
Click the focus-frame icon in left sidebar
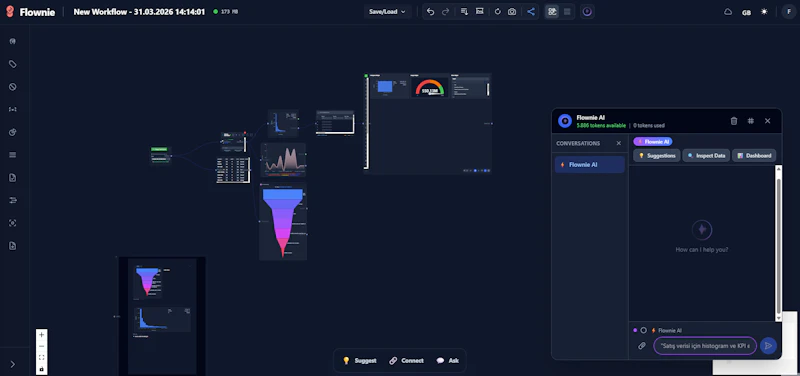(x=13, y=223)
